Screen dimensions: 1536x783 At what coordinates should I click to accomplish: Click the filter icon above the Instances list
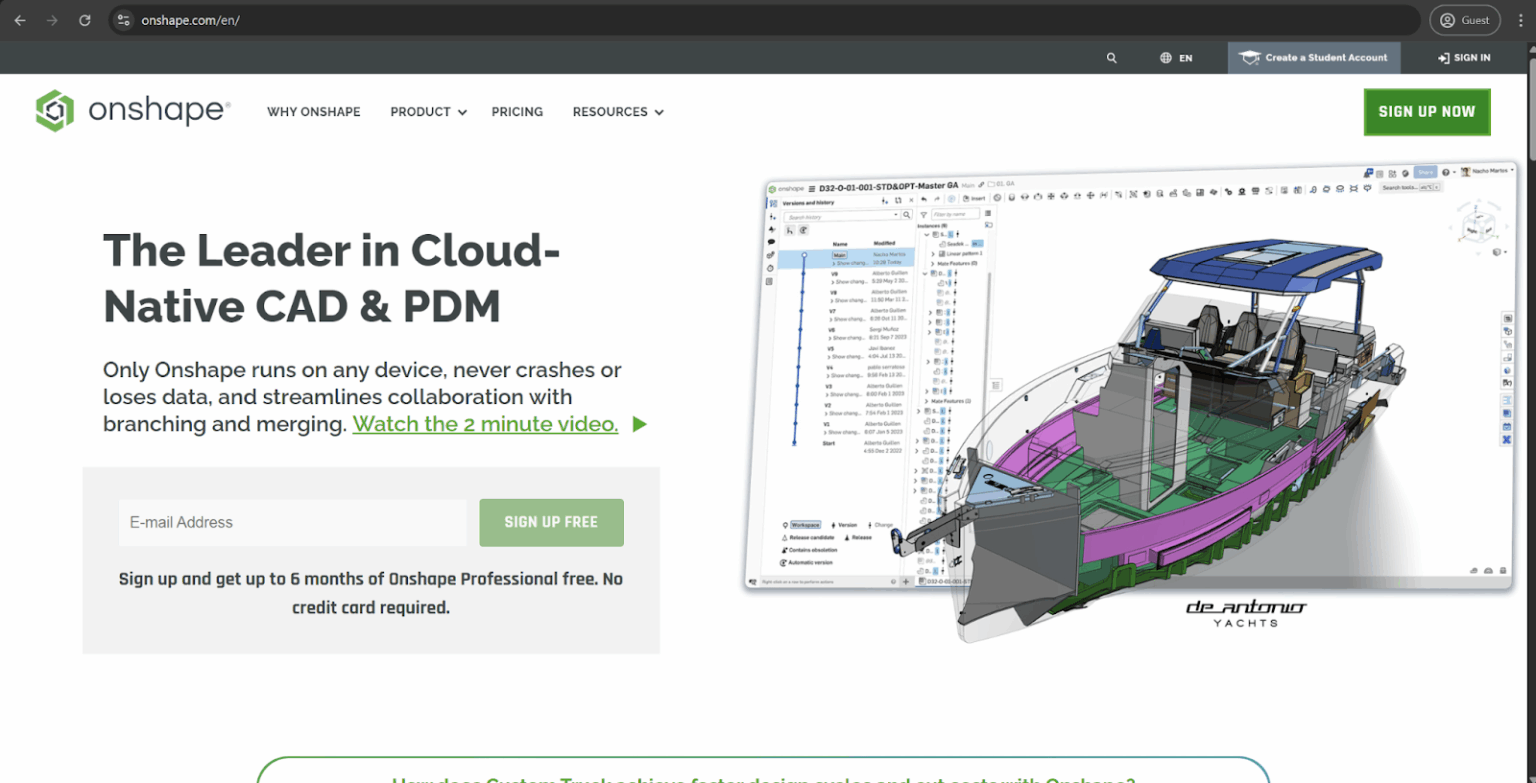tap(924, 215)
